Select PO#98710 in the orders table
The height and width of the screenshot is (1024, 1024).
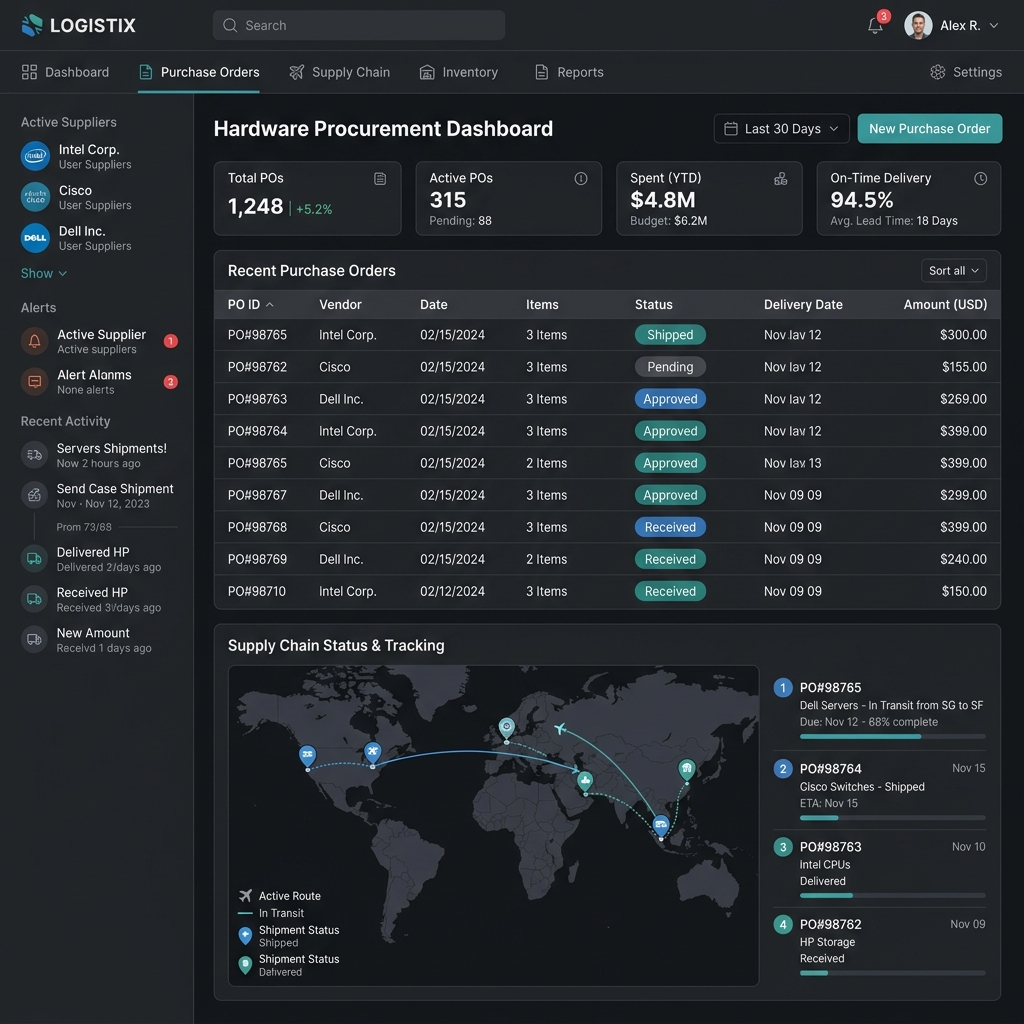coord(607,590)
